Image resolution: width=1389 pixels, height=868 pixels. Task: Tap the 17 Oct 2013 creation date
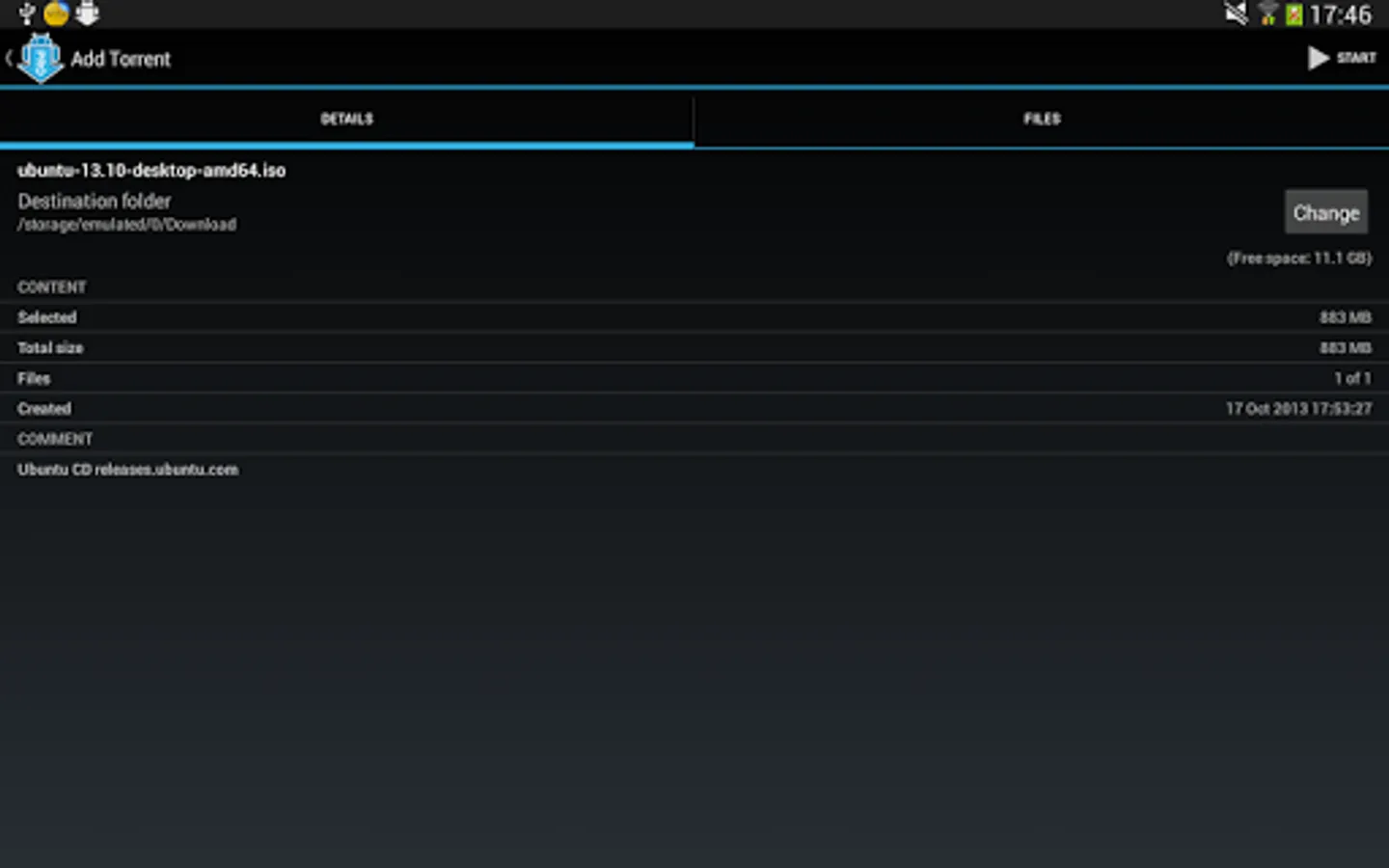tap(1298, 409)
